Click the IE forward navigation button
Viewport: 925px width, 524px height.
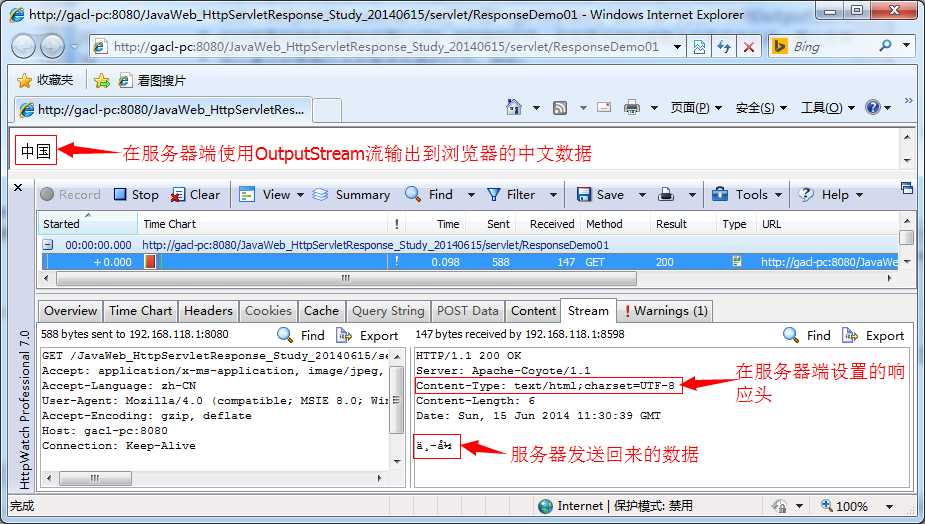click(x=52, y=46)
